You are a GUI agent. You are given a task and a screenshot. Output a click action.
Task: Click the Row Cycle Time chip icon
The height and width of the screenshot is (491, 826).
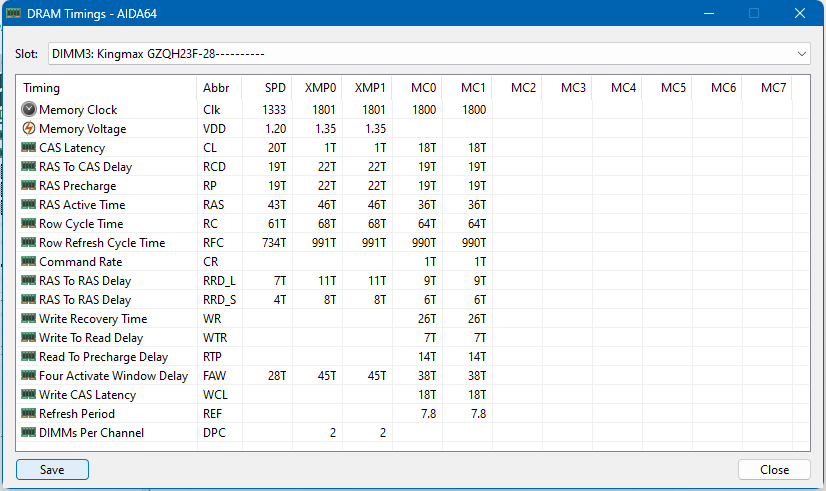[28, 223]
